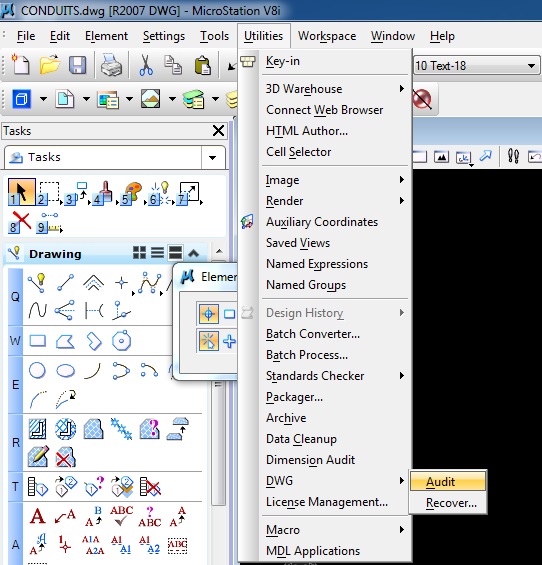Toggle the Individual selection method button
Image resolution: width=542 pixels, height=565 pixels.
pos(208,313)
